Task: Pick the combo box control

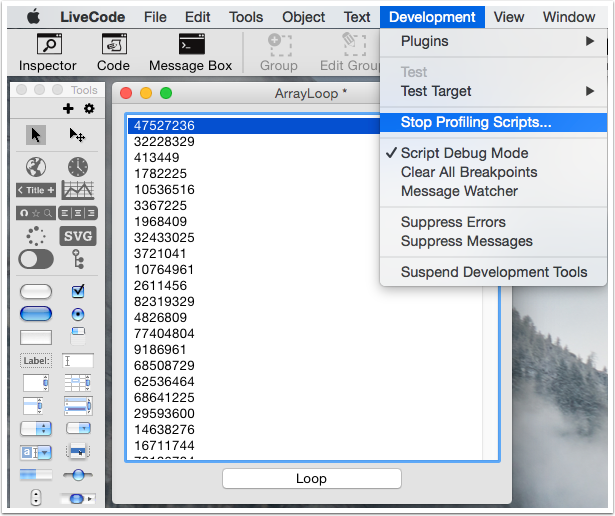Action: tap(36, 452)
